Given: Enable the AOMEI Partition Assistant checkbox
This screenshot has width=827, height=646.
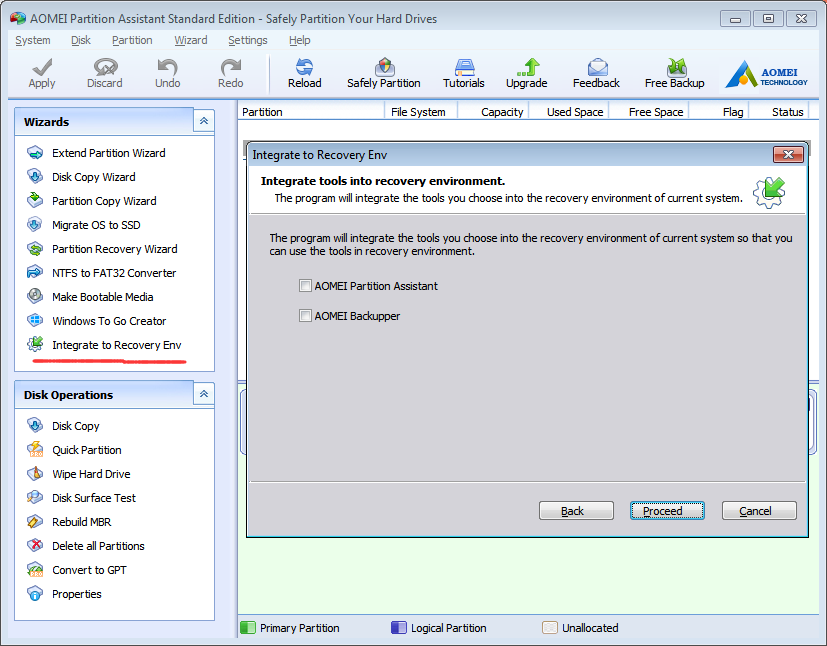Looking at the screenshot, I should pyautogui.click(x=305, y=286).
